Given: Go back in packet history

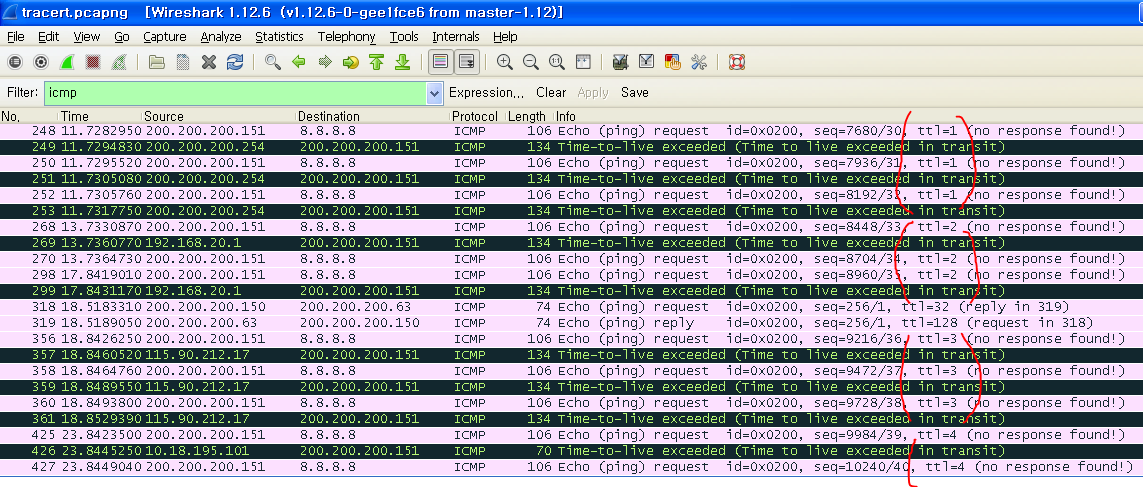Looking at the screenshot, I should tap(299, 63).
